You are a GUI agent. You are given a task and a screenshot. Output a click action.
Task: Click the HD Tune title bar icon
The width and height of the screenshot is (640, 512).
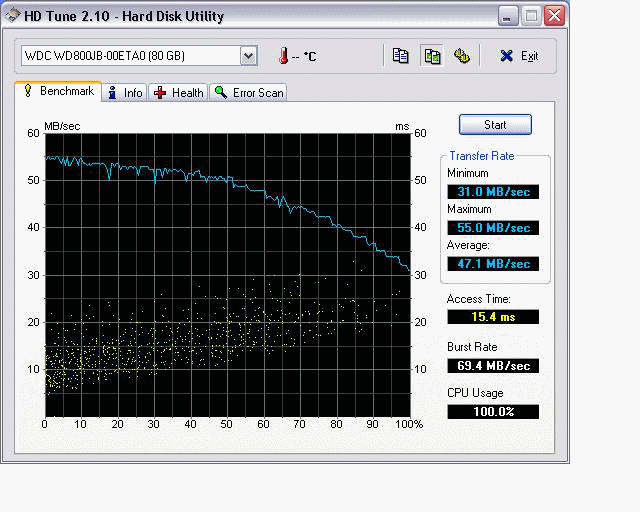13,16
